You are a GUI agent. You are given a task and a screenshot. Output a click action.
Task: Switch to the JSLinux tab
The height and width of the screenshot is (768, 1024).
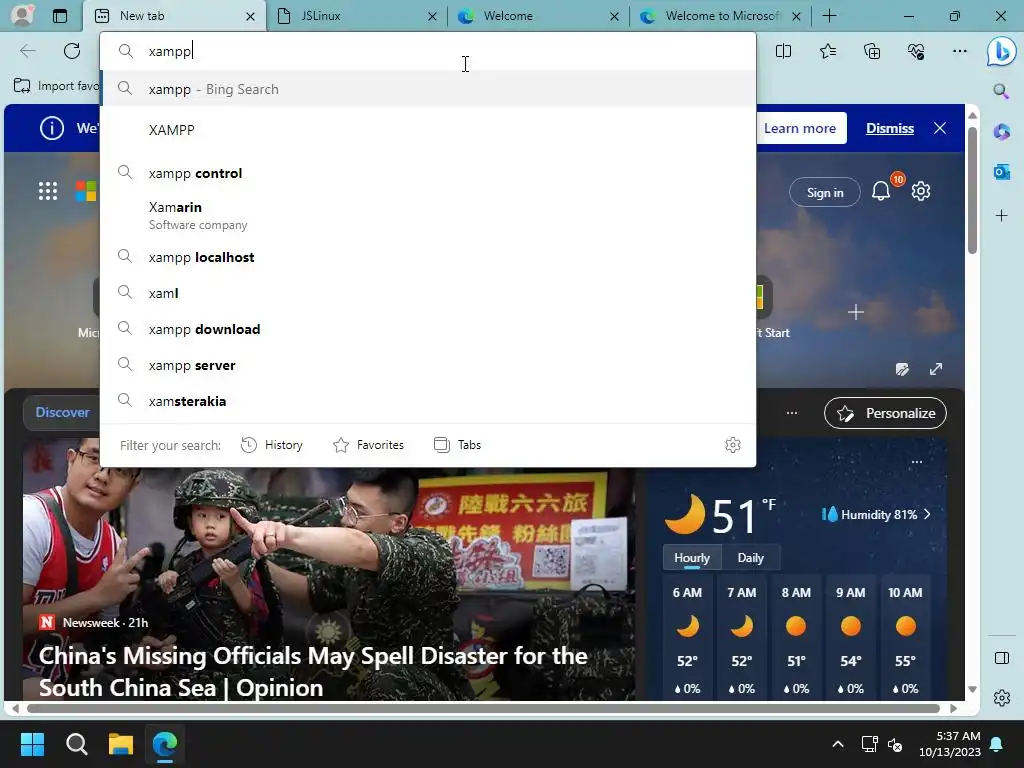(356, 16)
